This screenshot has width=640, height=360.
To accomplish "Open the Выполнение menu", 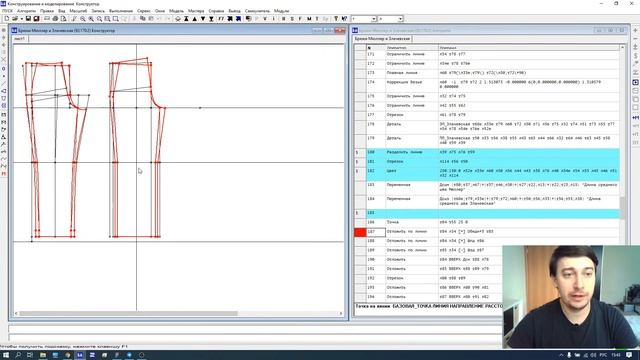I will point(121,11).
